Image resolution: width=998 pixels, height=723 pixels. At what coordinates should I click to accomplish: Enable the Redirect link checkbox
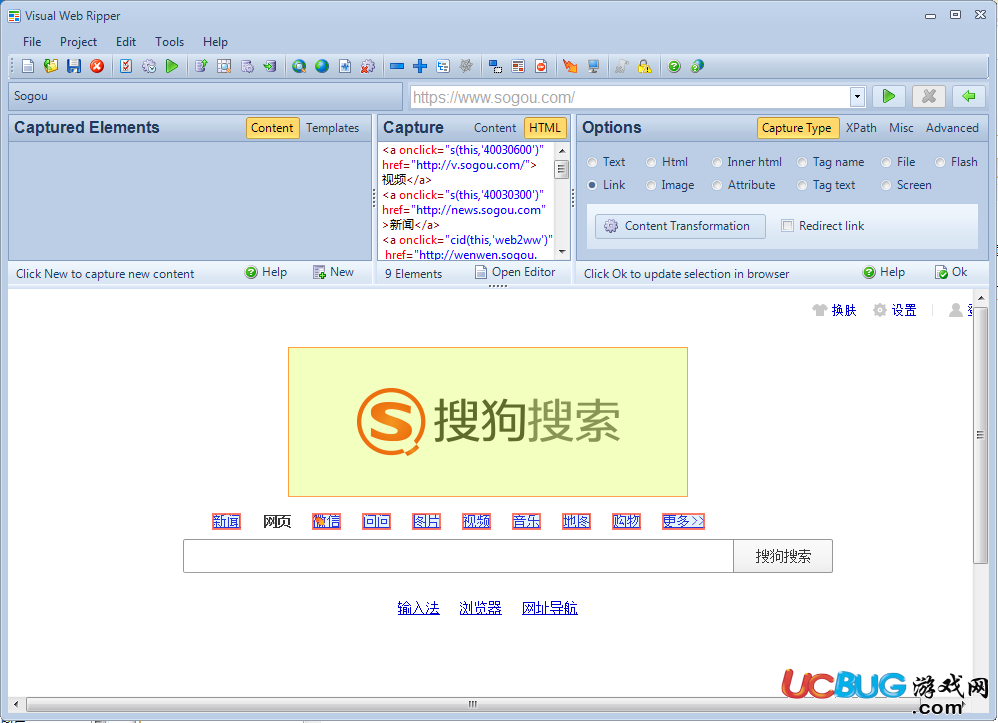pos(788,226)
